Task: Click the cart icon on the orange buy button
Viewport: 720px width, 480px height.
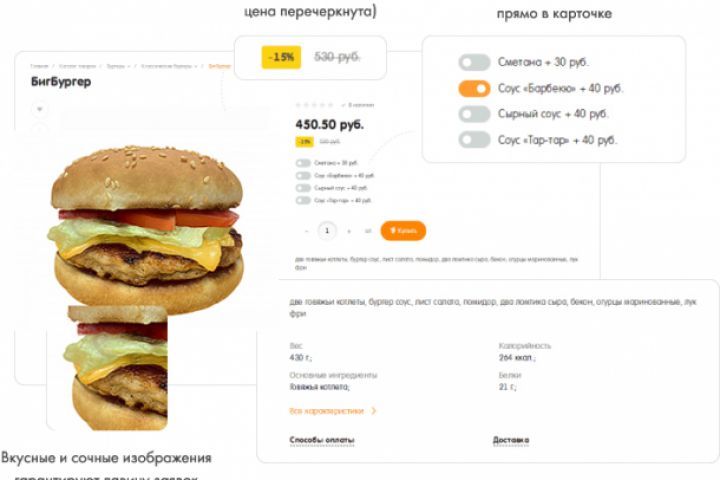Action: [x=393, y=230]
